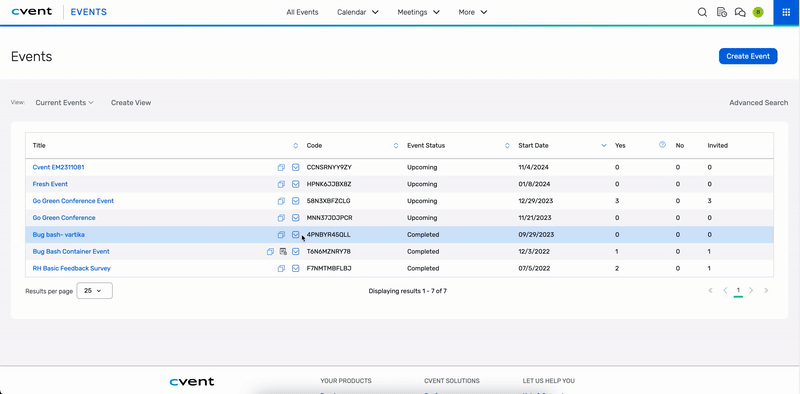
Task: Copy the RH Basic Feedback Survey event
Action: click(x=281, y=268)
